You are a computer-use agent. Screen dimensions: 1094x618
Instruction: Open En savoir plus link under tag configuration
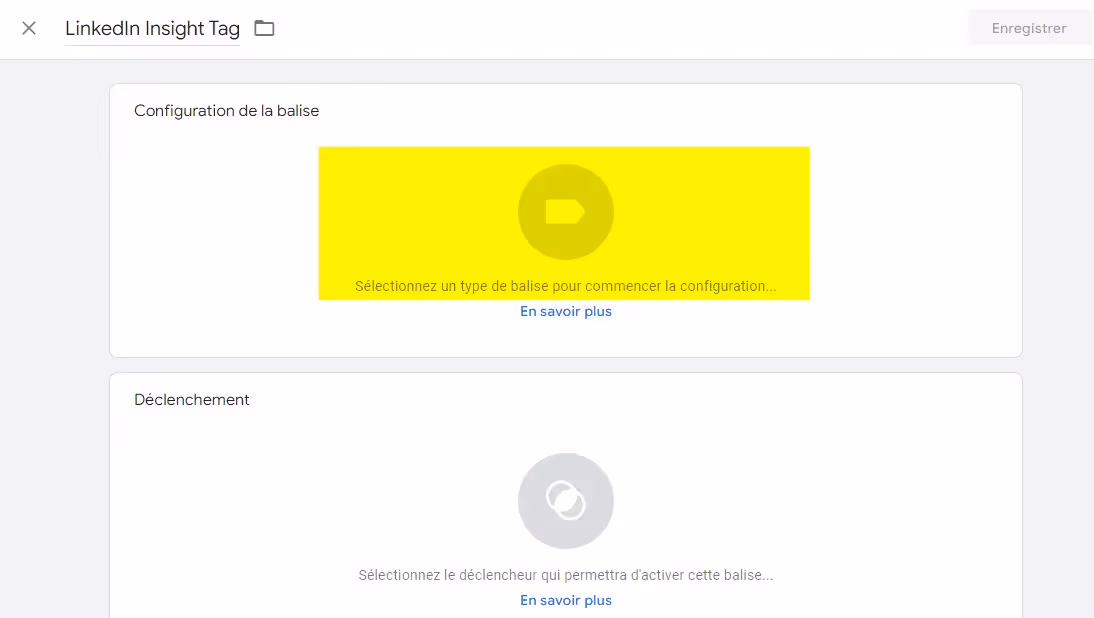(x=566, y=312)
